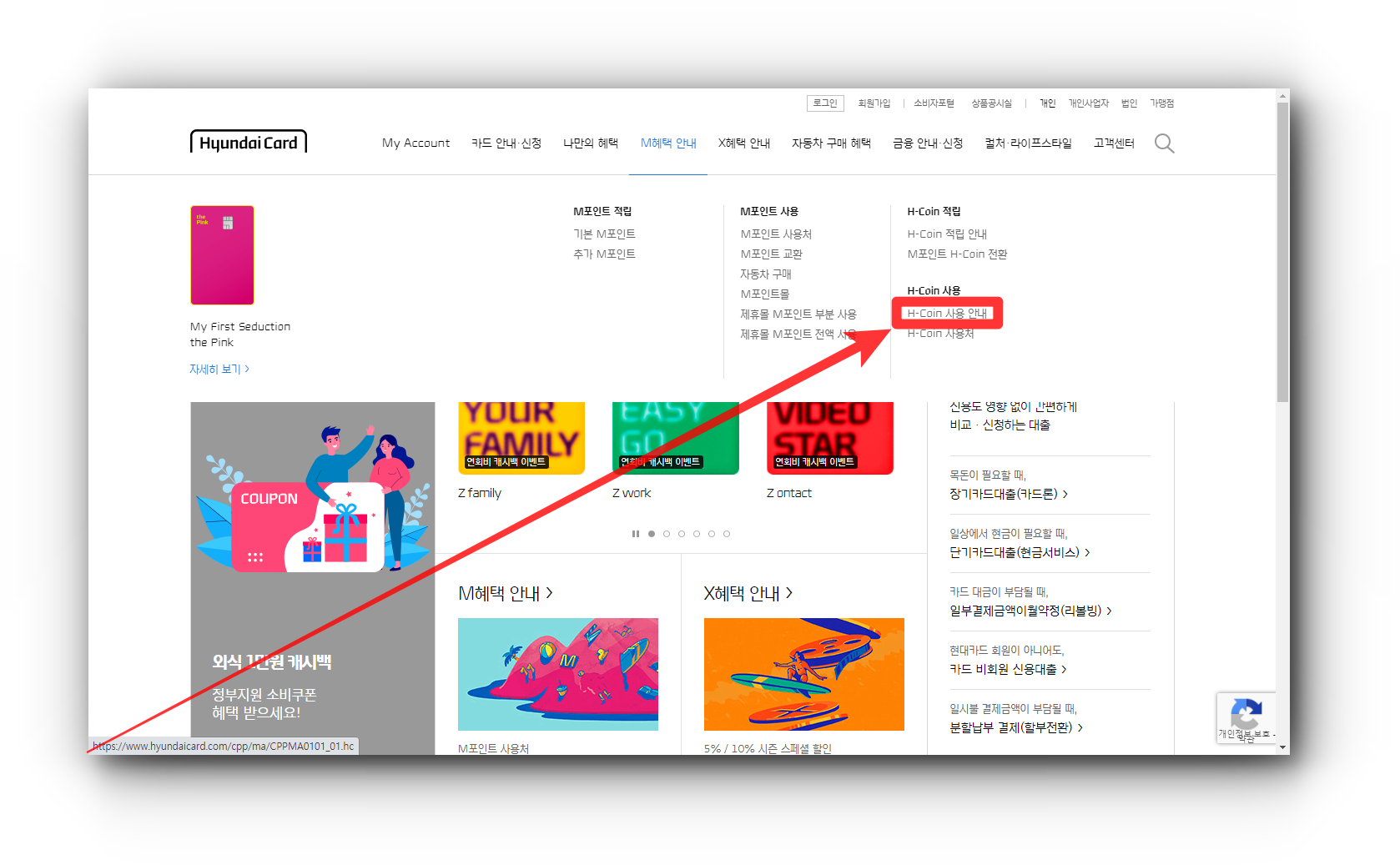This screenshot has width=1400, height=865.
Task: Select M포인트 사용처 submenu item
Action: pos(776,234)
